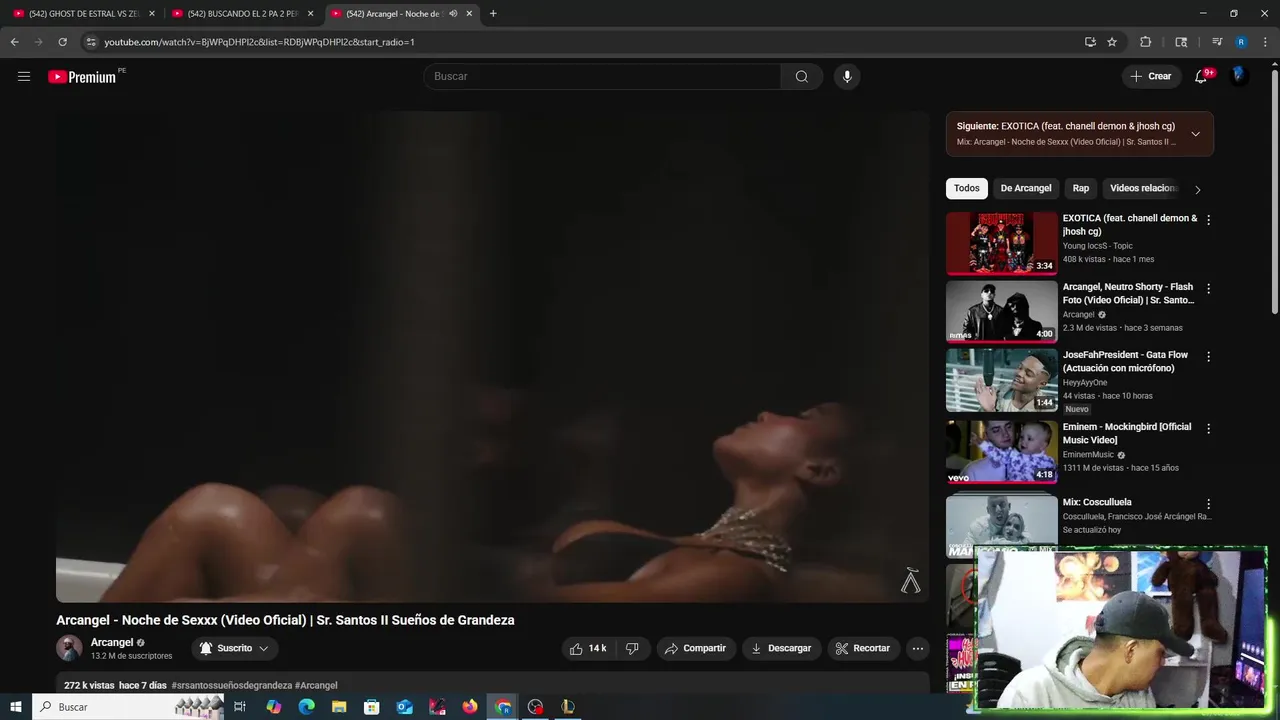Viewport: 1280px width, 720px height.
Task: Open options for Mix: Cosculluela
Action: coord(1208,505)
